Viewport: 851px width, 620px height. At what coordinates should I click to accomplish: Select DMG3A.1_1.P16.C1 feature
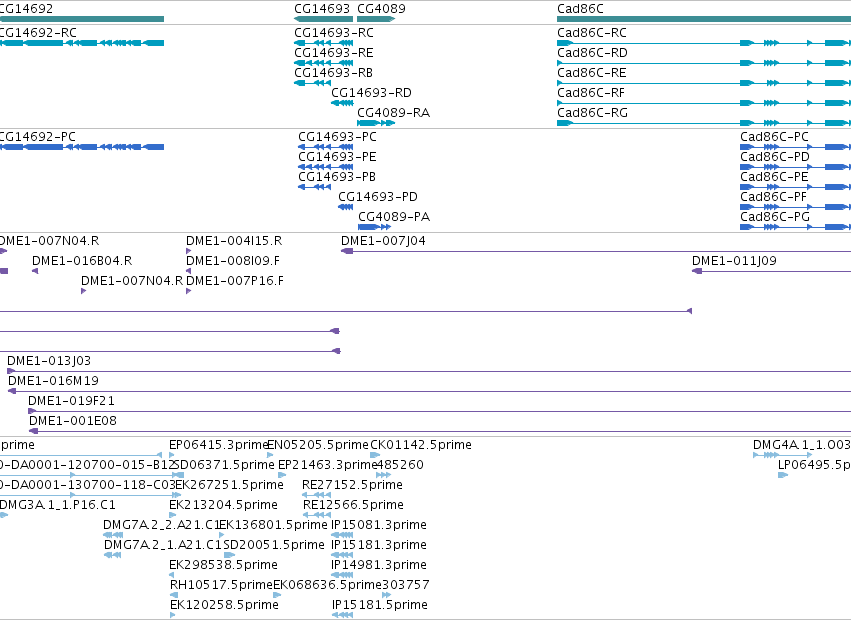pos(4,515)
